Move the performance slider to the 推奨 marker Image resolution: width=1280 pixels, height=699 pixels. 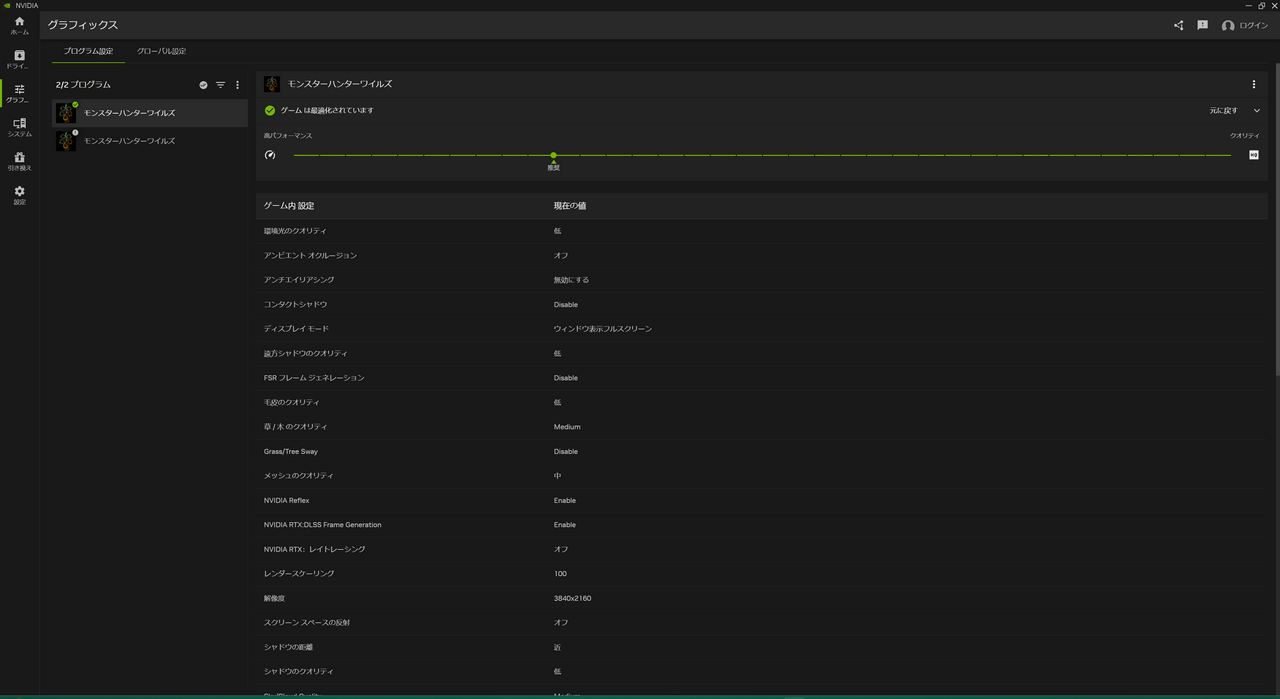click(x=553, y=156)
